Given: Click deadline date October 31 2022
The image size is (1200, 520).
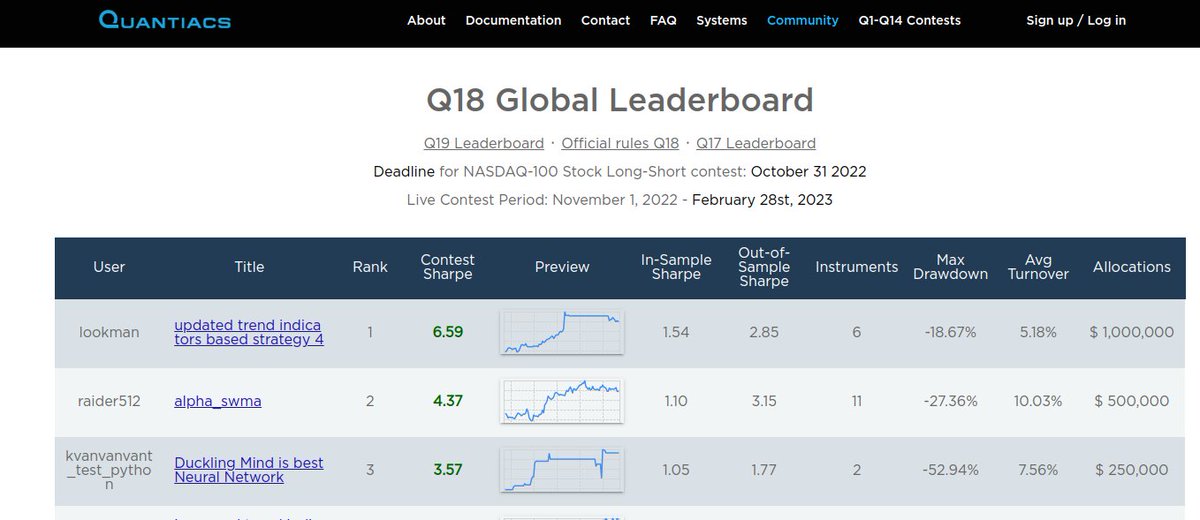Looking at the screenshot, I should 808,171.
